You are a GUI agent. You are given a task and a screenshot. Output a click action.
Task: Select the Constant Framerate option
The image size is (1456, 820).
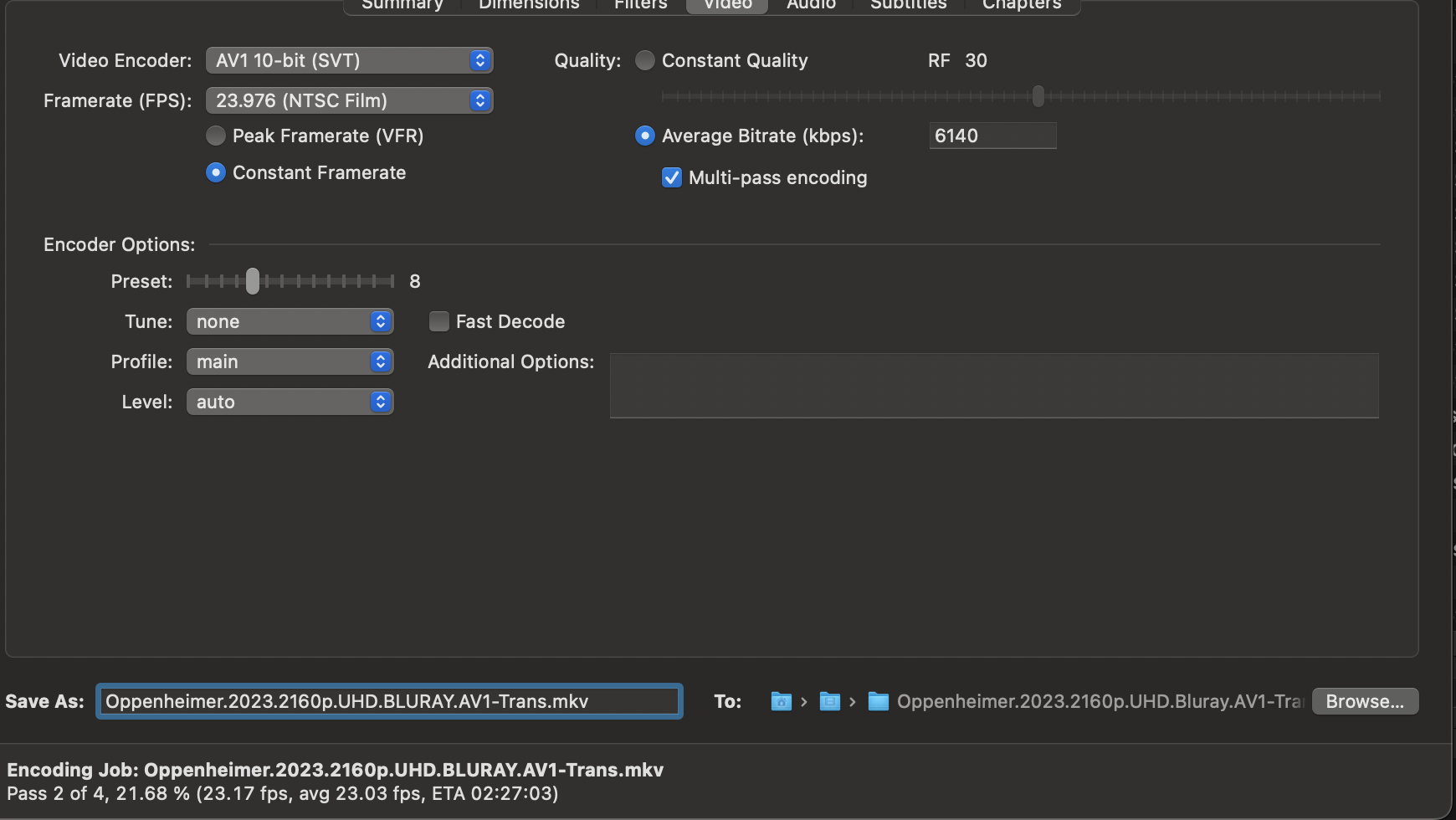pyautogui.click(x=216, y=172)
